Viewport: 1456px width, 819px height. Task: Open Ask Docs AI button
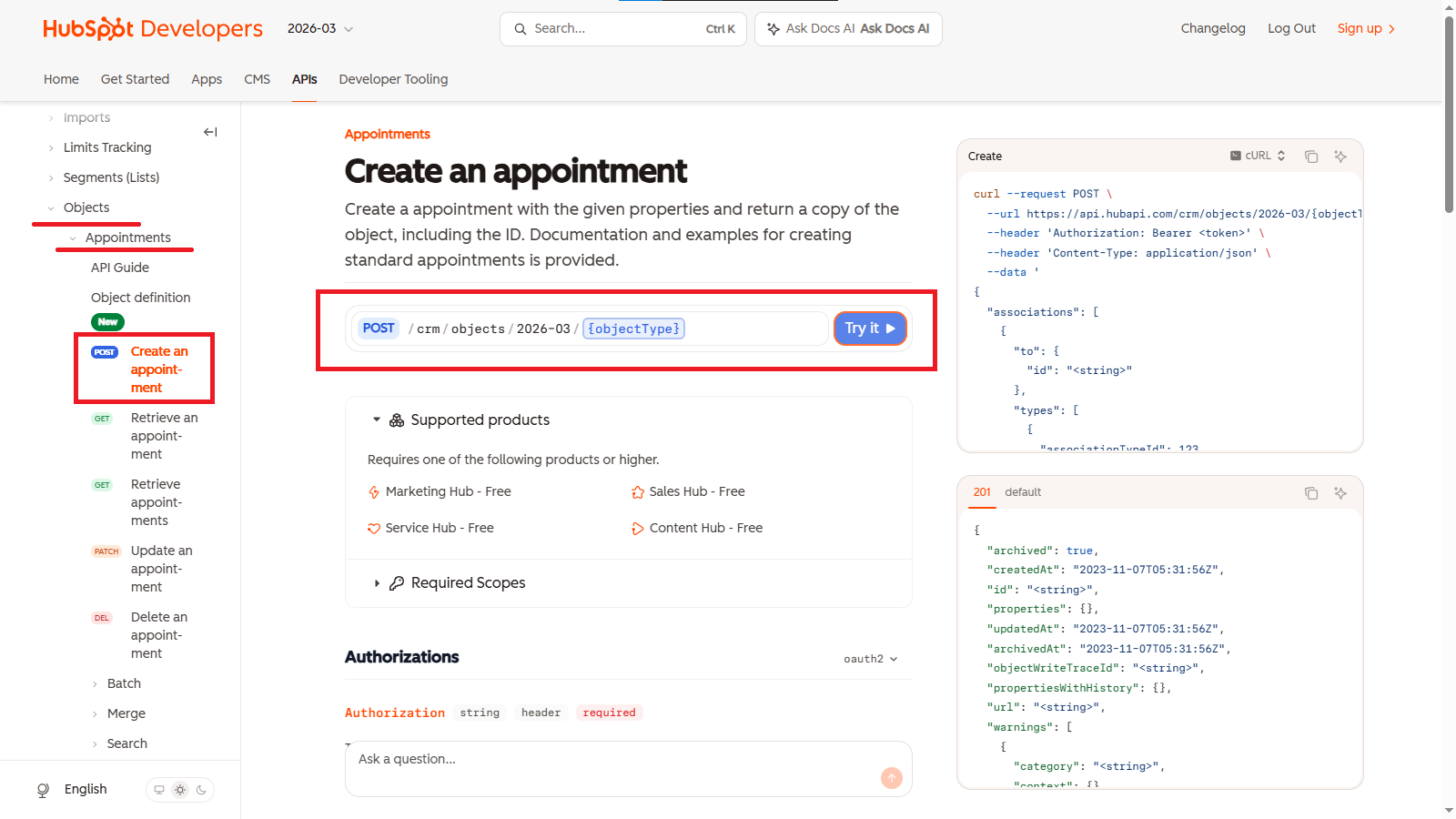(x=848, y=29)
